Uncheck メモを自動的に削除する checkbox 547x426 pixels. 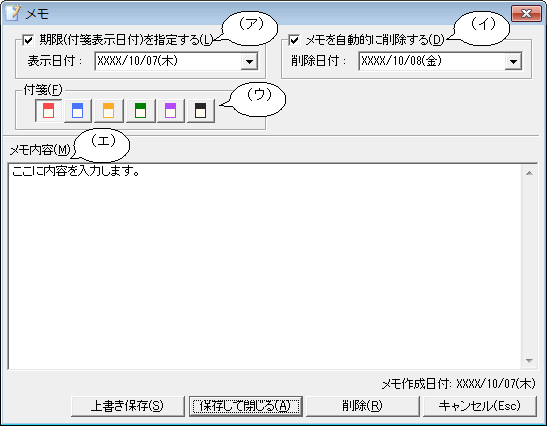coord(294,40)
